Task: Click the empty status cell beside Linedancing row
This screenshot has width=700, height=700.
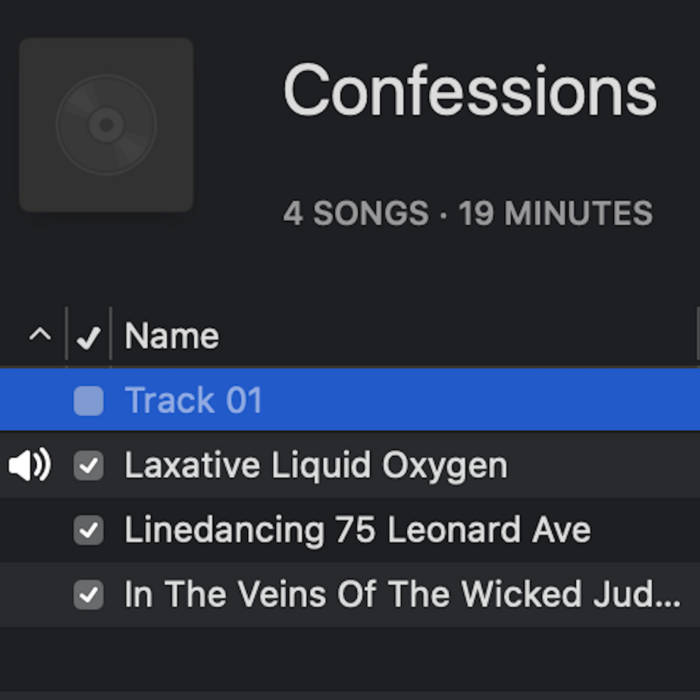Action: click(30, 530)
